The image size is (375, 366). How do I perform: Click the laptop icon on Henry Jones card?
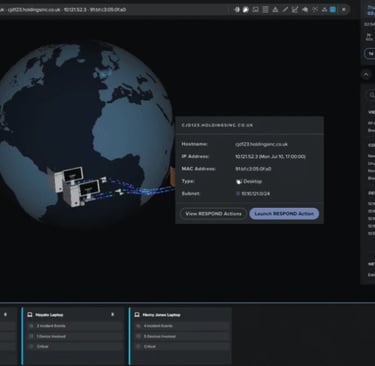click(x=137, y=315)
